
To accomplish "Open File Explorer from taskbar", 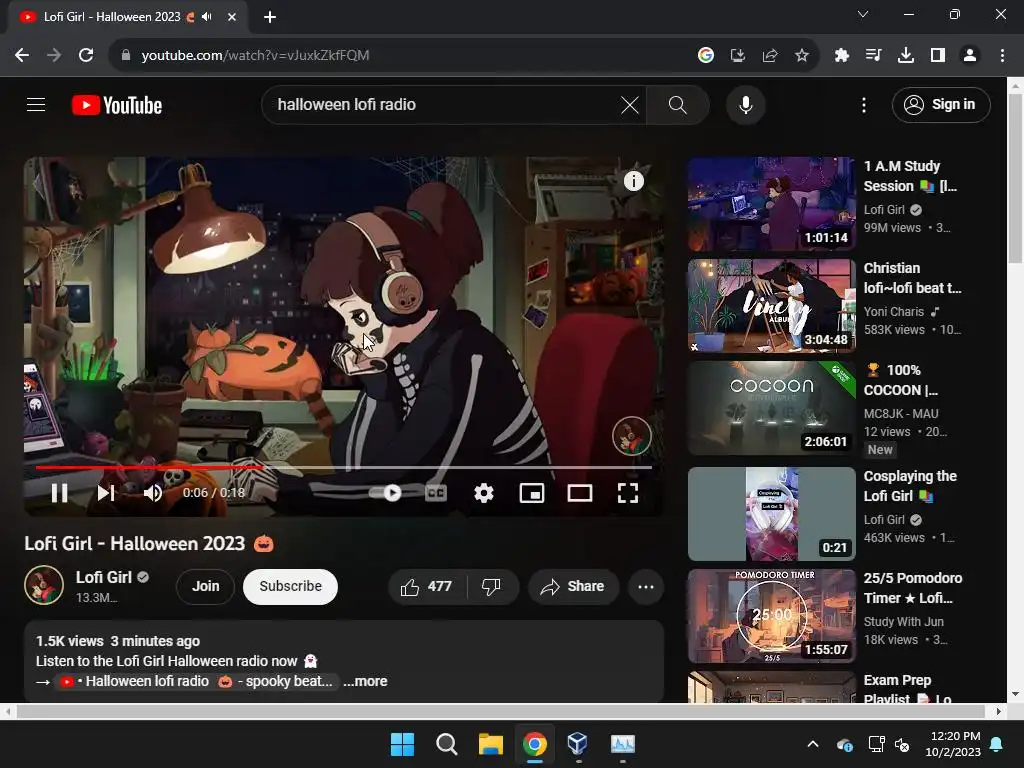I will click(x=490, y=744).
